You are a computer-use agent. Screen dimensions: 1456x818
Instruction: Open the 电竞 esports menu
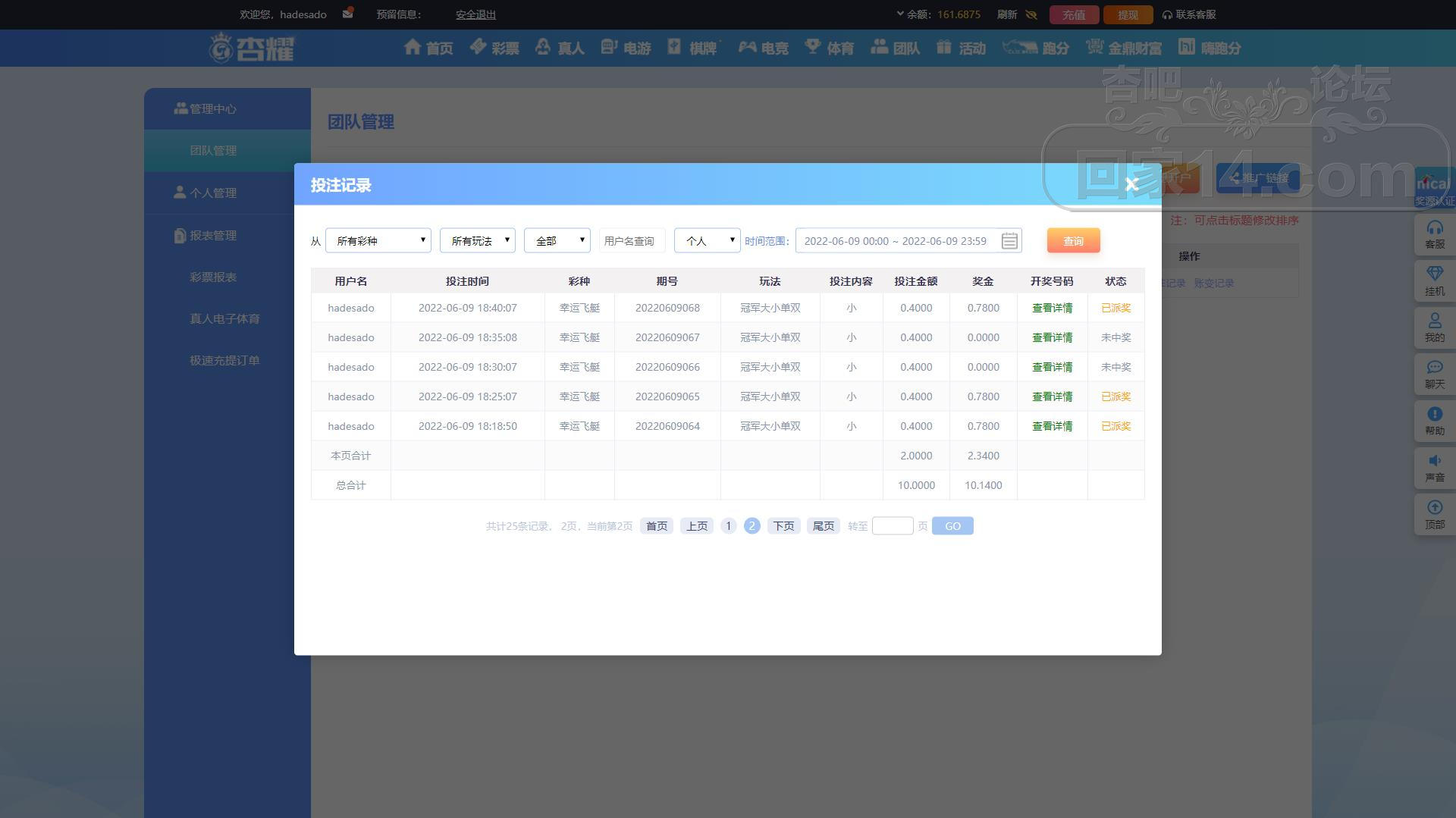764,48
